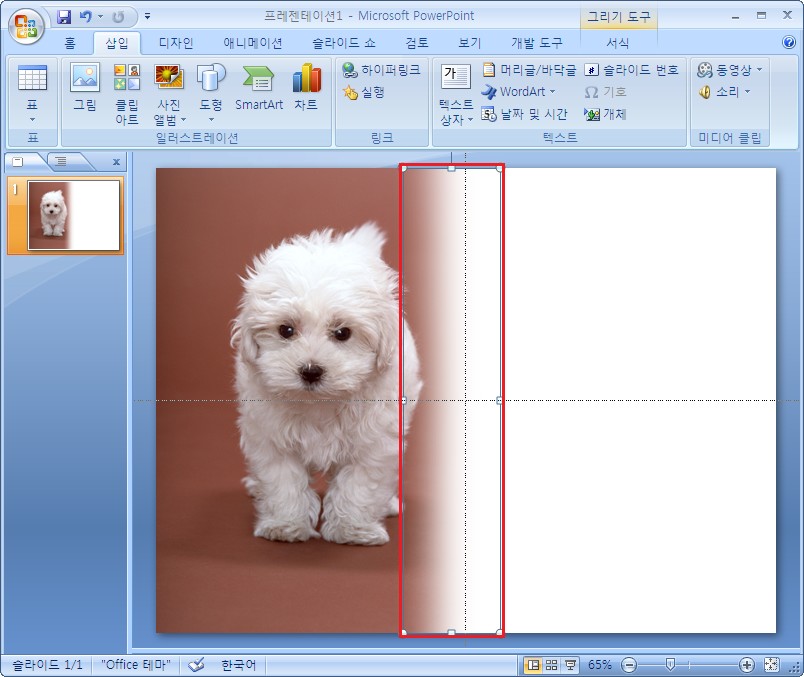Switch to Slide Sorter view in status bar
Viewport: 804px width, 677px height.
click(551, 665)
